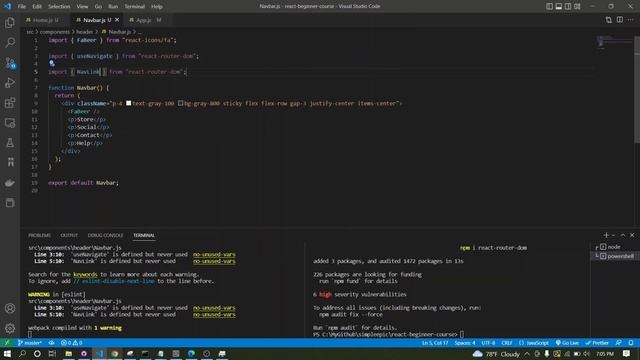Switch to the Problems panel tab
The height and width of the screenshot is (360, 640).
pos(40,235)
